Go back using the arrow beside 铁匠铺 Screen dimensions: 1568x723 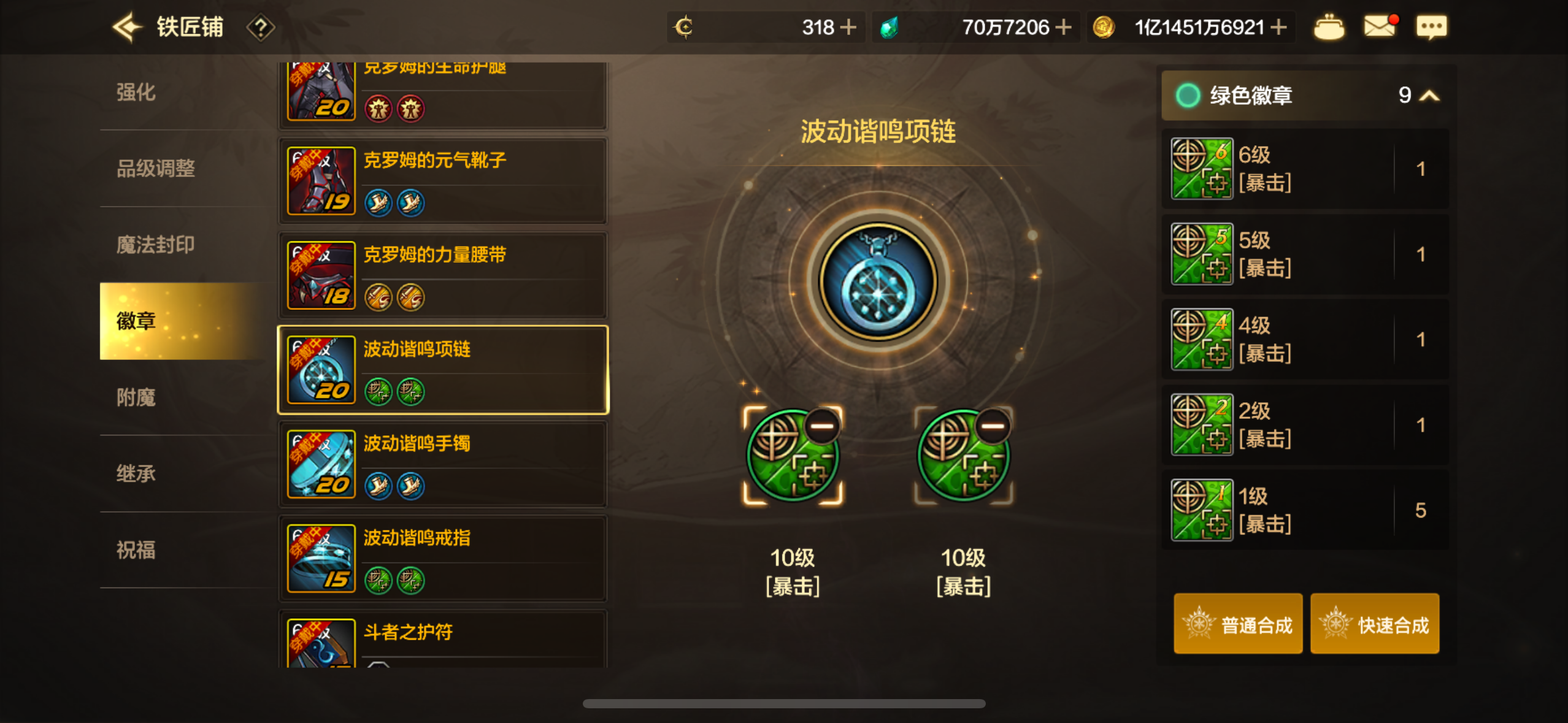point(127,27)
